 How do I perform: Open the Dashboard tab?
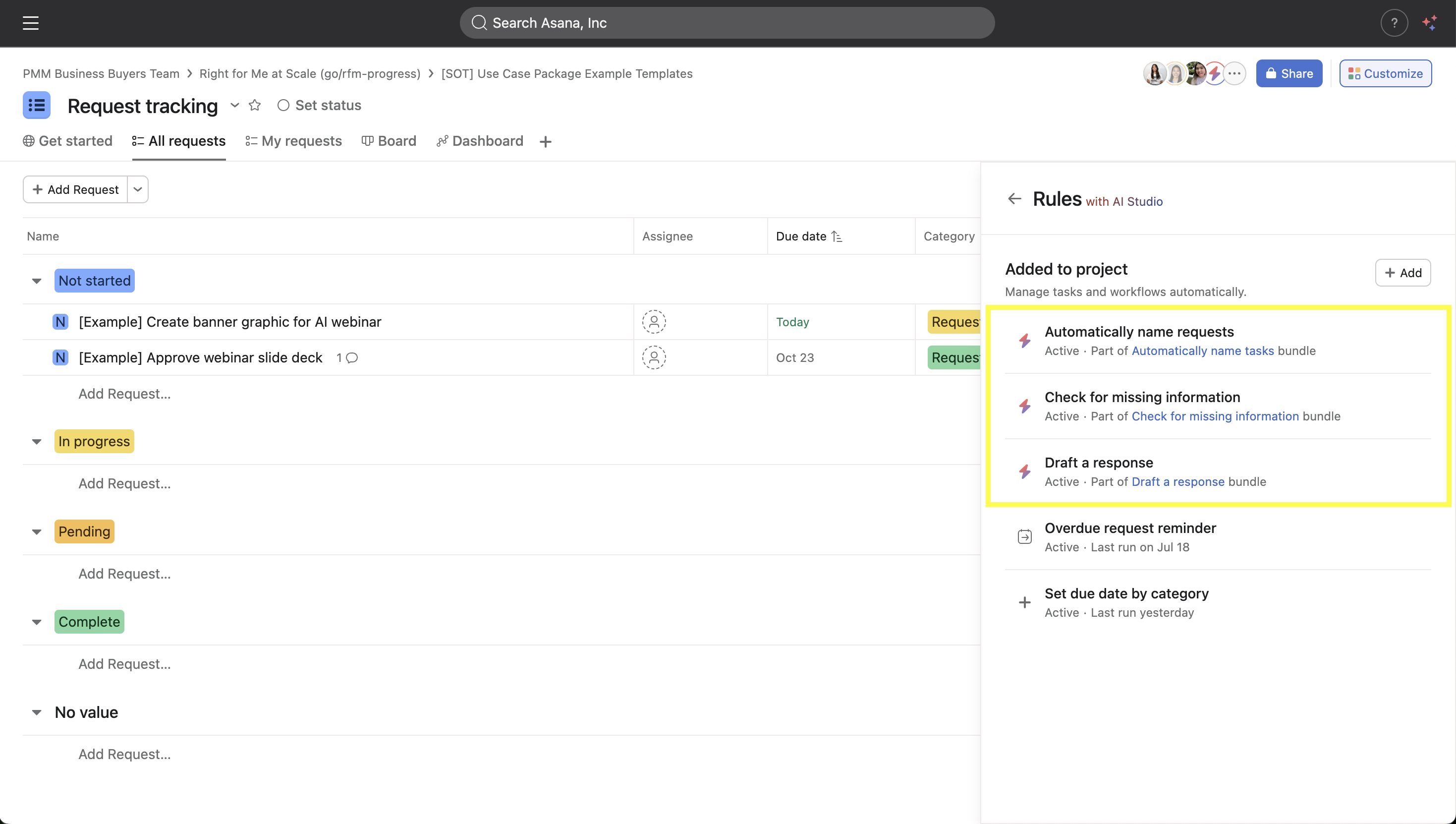(x=480, y=141)
